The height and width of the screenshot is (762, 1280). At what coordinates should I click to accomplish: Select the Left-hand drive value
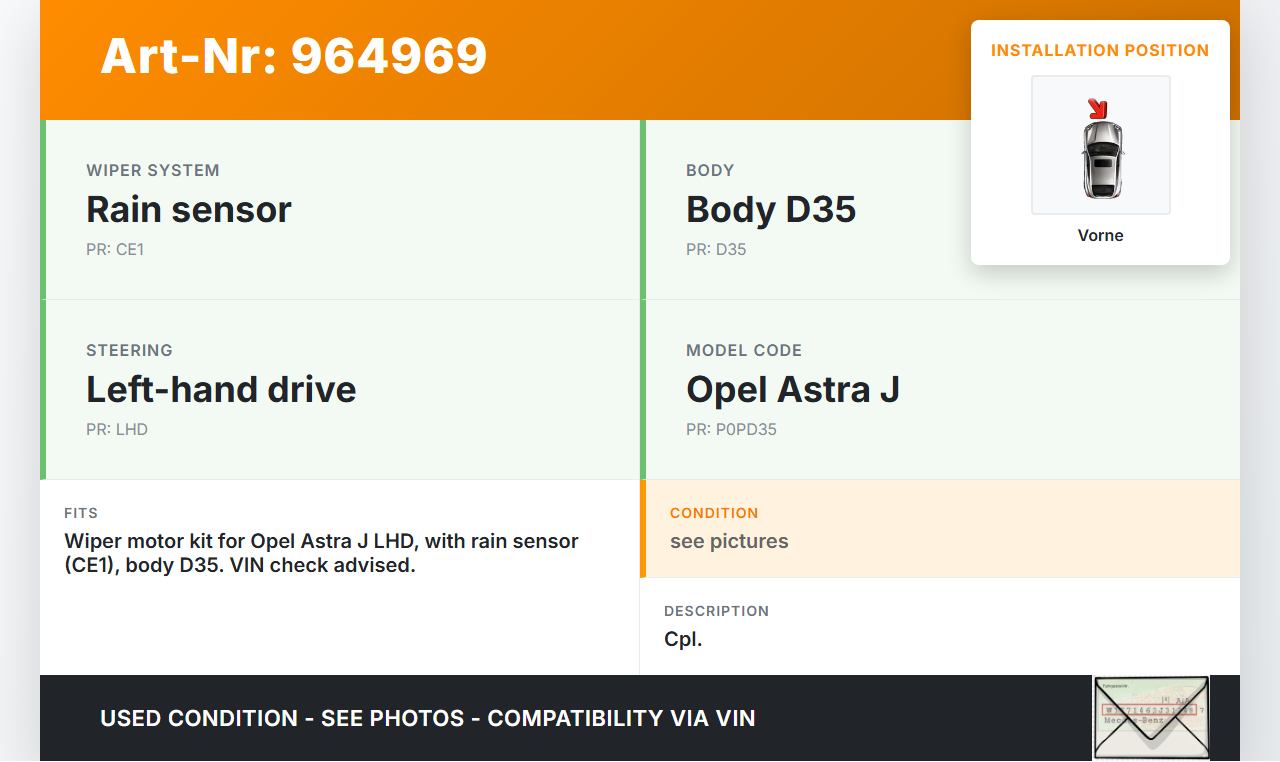[x=221, y=389]
